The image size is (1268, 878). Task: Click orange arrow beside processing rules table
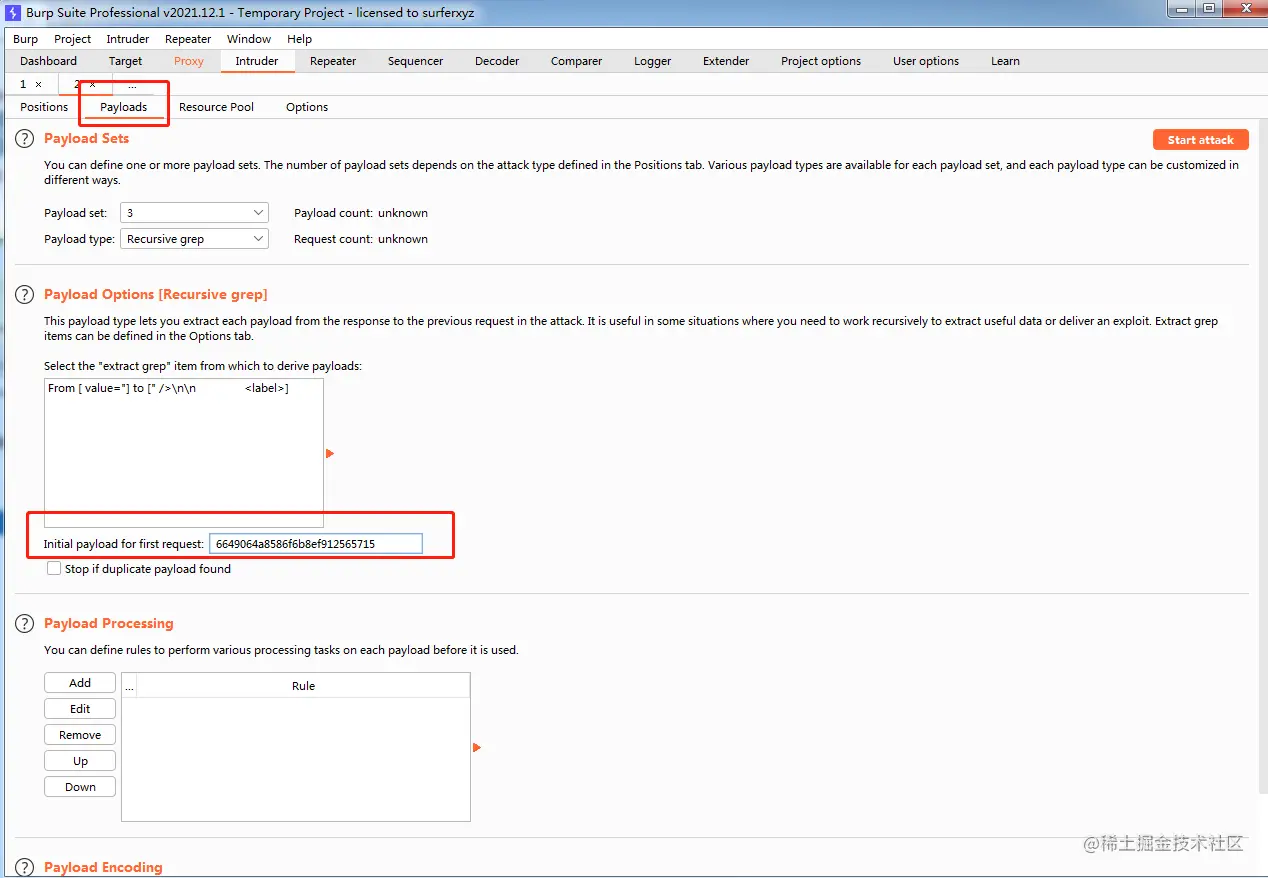[477, 747]
